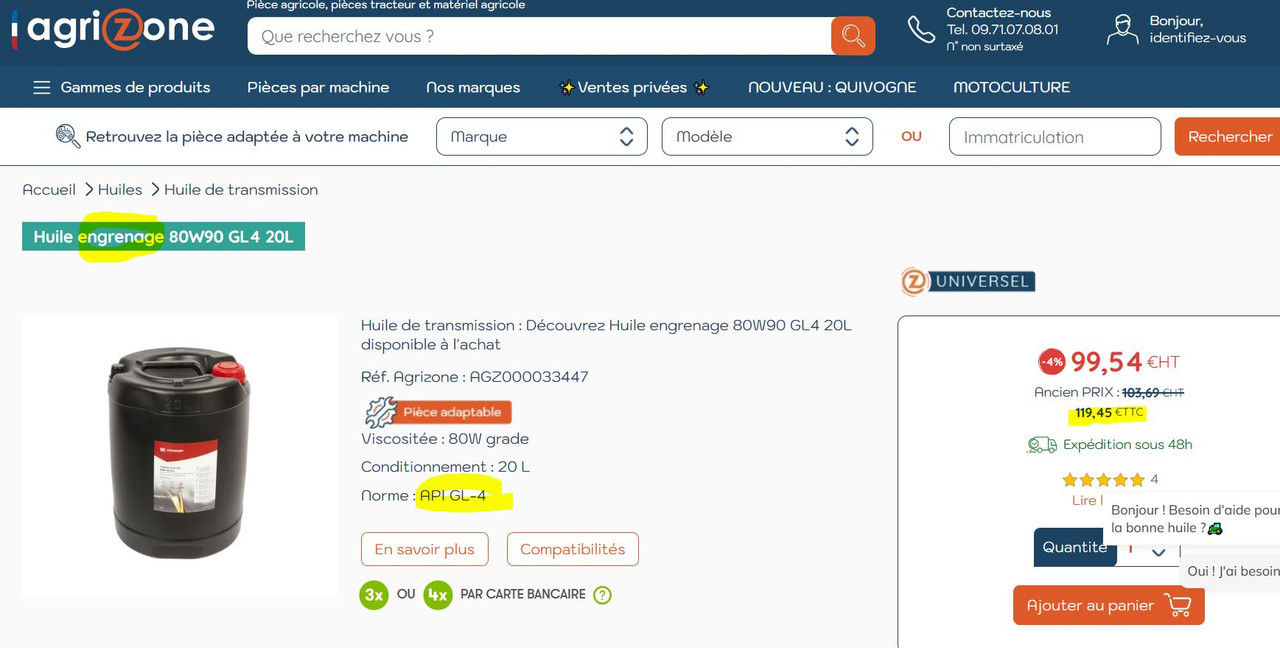Click the search text field

(x=539, y=36)
